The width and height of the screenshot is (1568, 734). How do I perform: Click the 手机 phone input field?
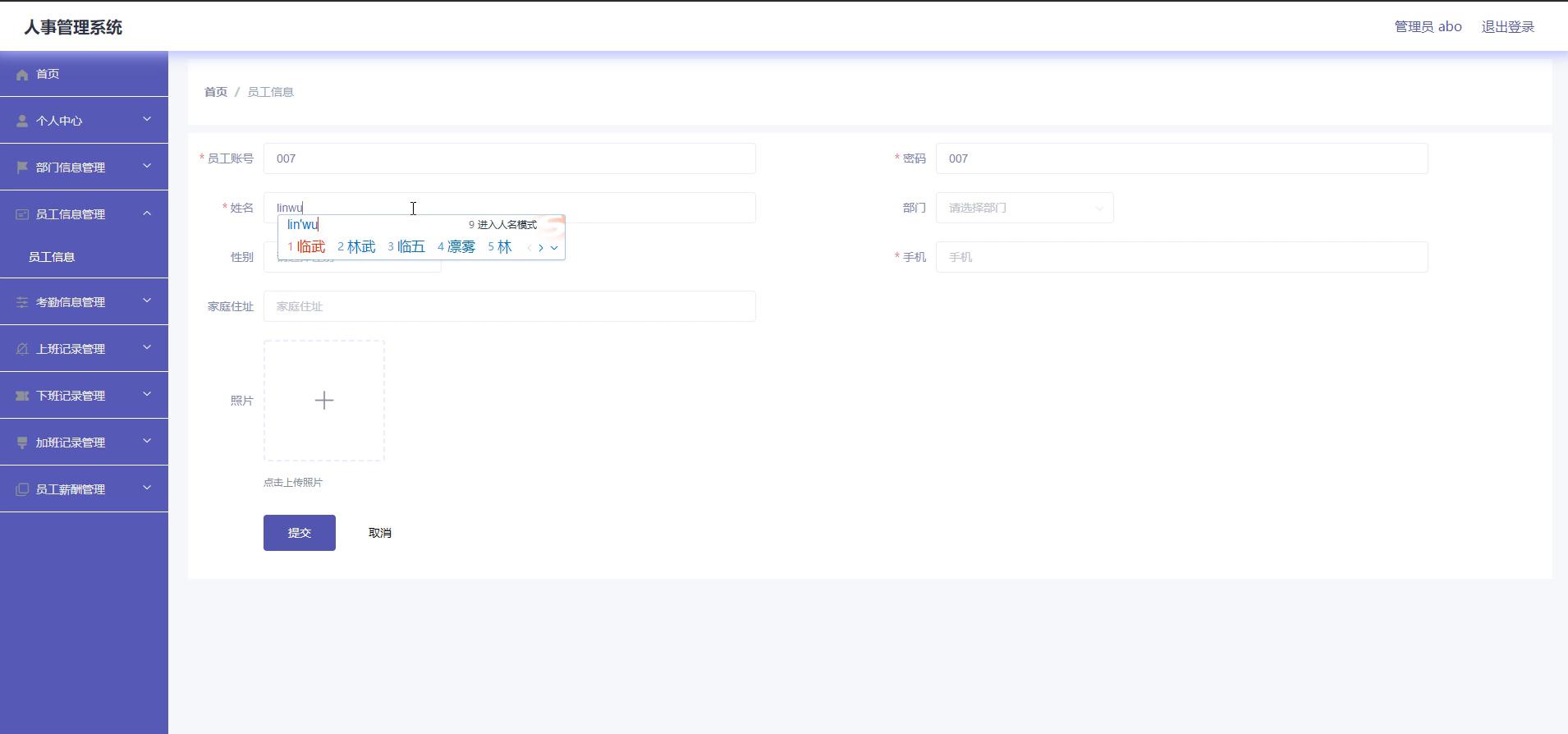(x=1181, y=257)
